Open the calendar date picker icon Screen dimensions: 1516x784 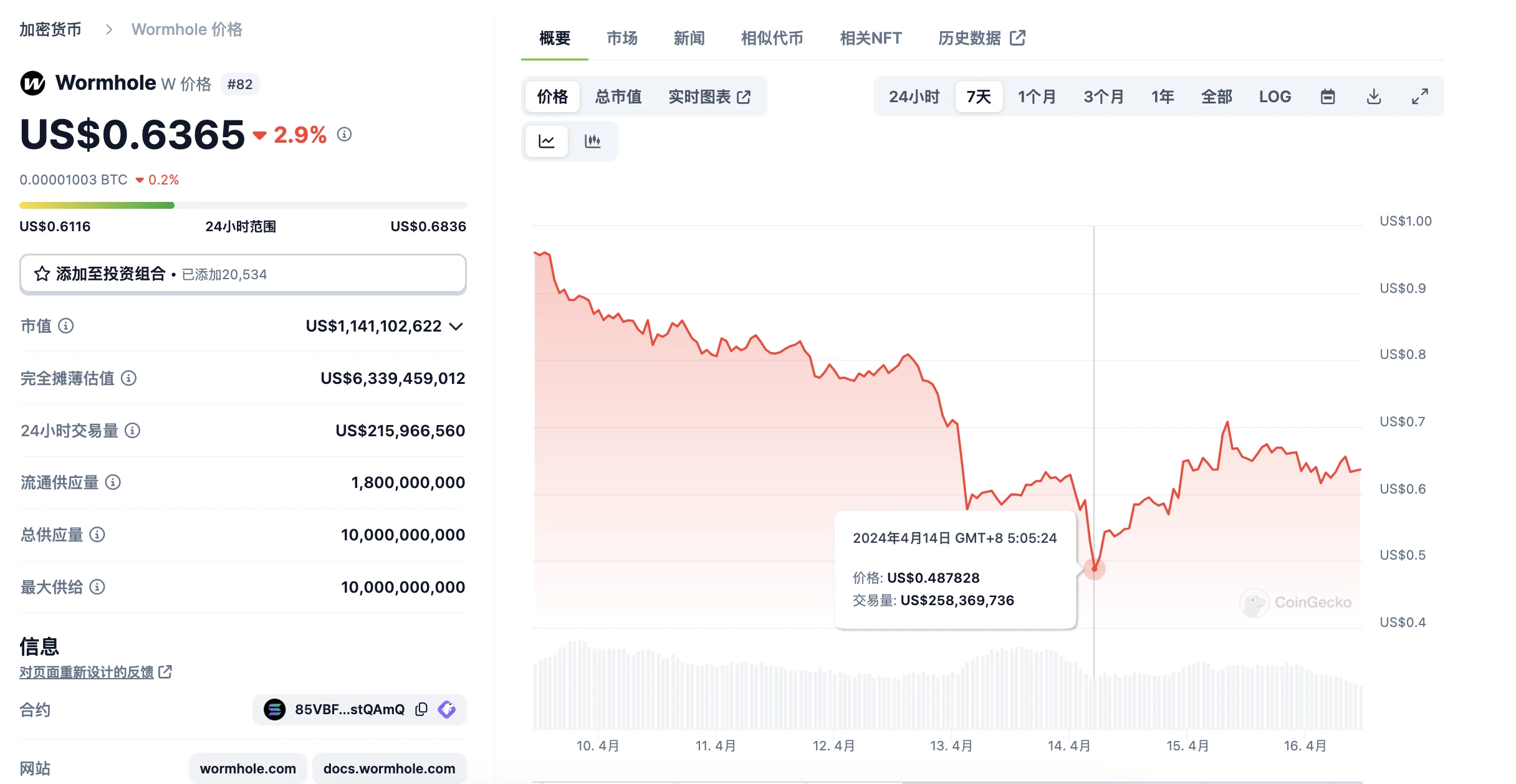point(1328,96)
